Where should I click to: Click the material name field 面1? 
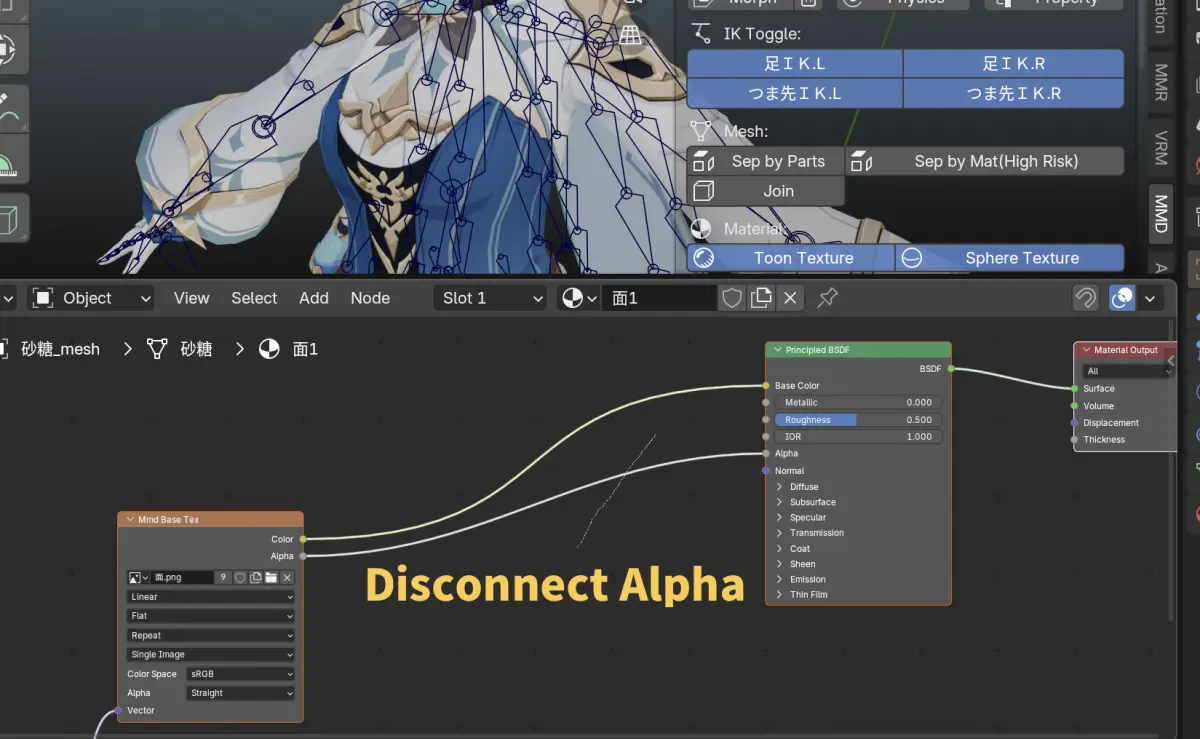tap(659, 298)
